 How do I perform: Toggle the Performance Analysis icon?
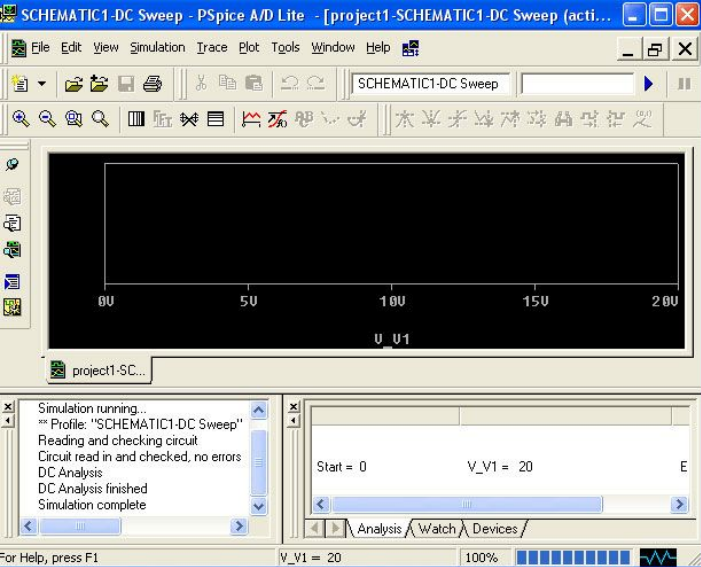[x=189, y=119]
